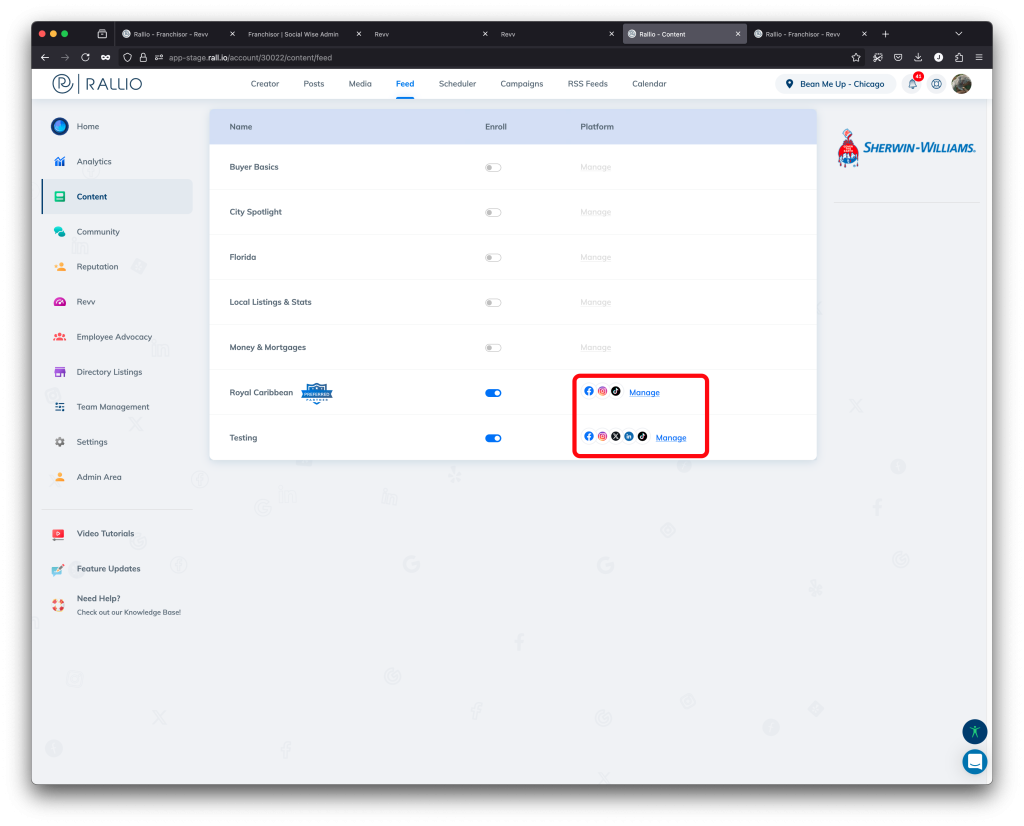Click the Facebook platform icon for Testing
Image resolution: width=1024 pixels, height=826 pixels.
click(589, 436)
